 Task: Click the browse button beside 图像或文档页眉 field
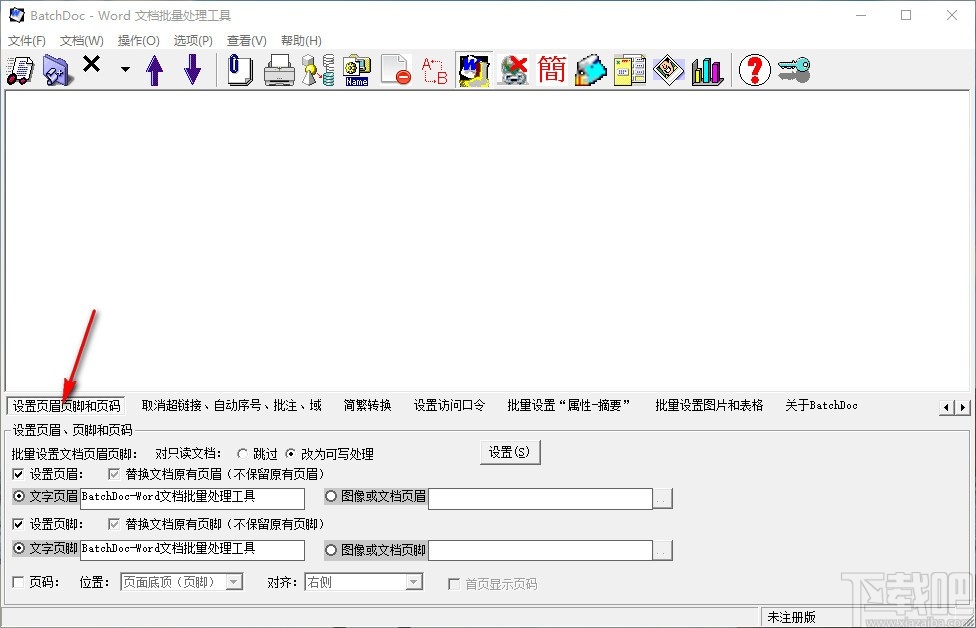point(661,496)
